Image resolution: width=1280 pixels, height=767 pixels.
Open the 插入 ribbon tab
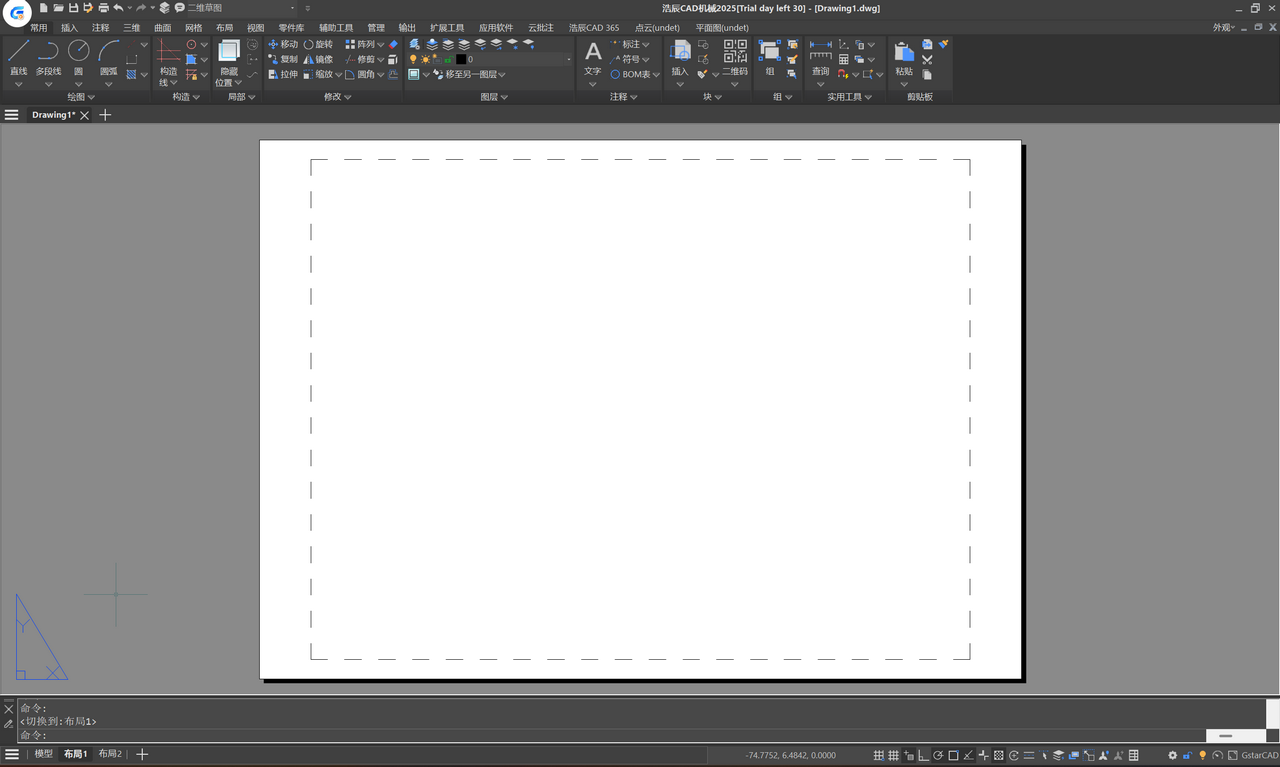tap(69, 28)
